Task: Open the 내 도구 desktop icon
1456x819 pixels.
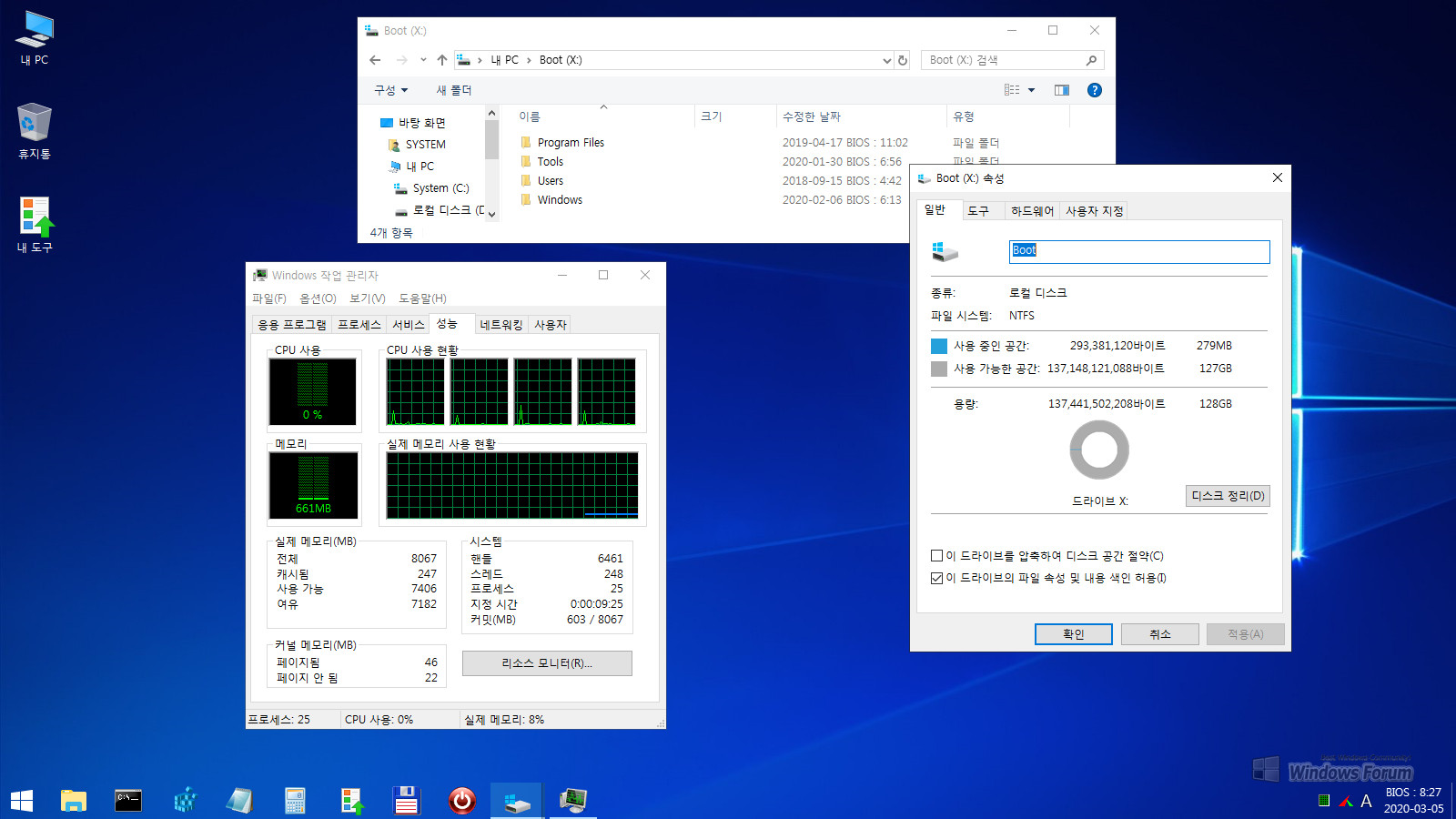Action: pos(35,224)
